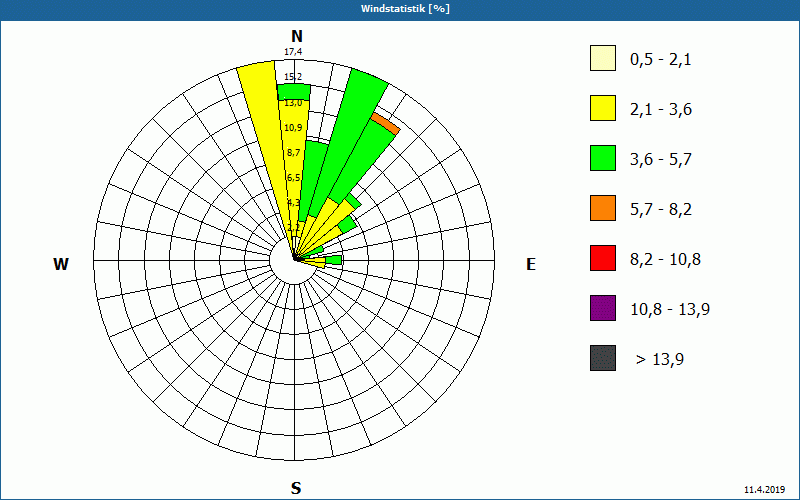800x500 pixels.
Task: Click the 6,5 radial axis value
Action: 293,178
